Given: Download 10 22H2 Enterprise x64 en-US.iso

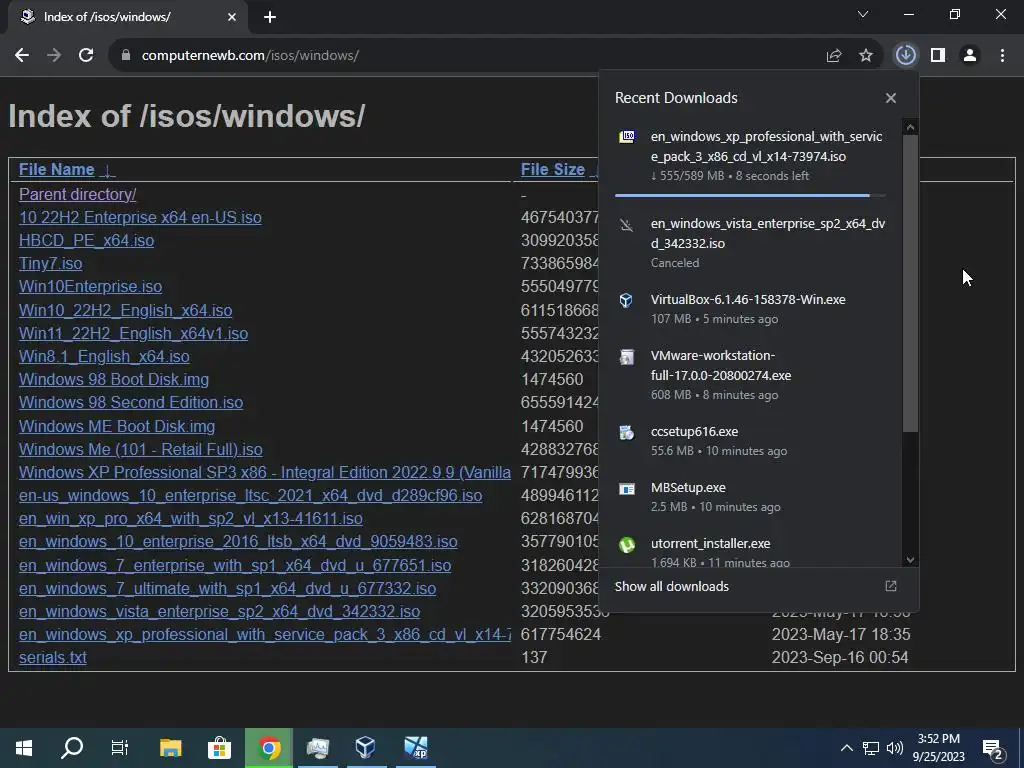Looking at the screenshot, I should (x=140, y=217).
